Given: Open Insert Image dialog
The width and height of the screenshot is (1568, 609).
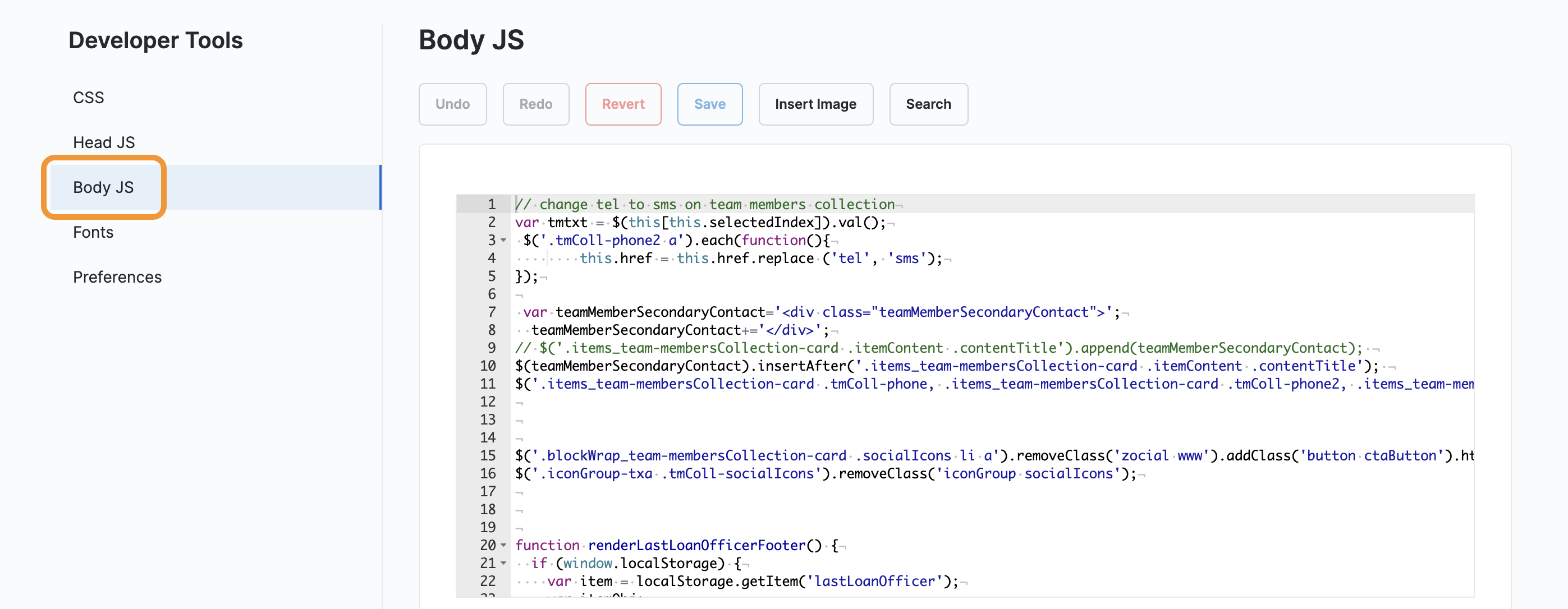Looking at the screenshot, I should tap(815, 104).
